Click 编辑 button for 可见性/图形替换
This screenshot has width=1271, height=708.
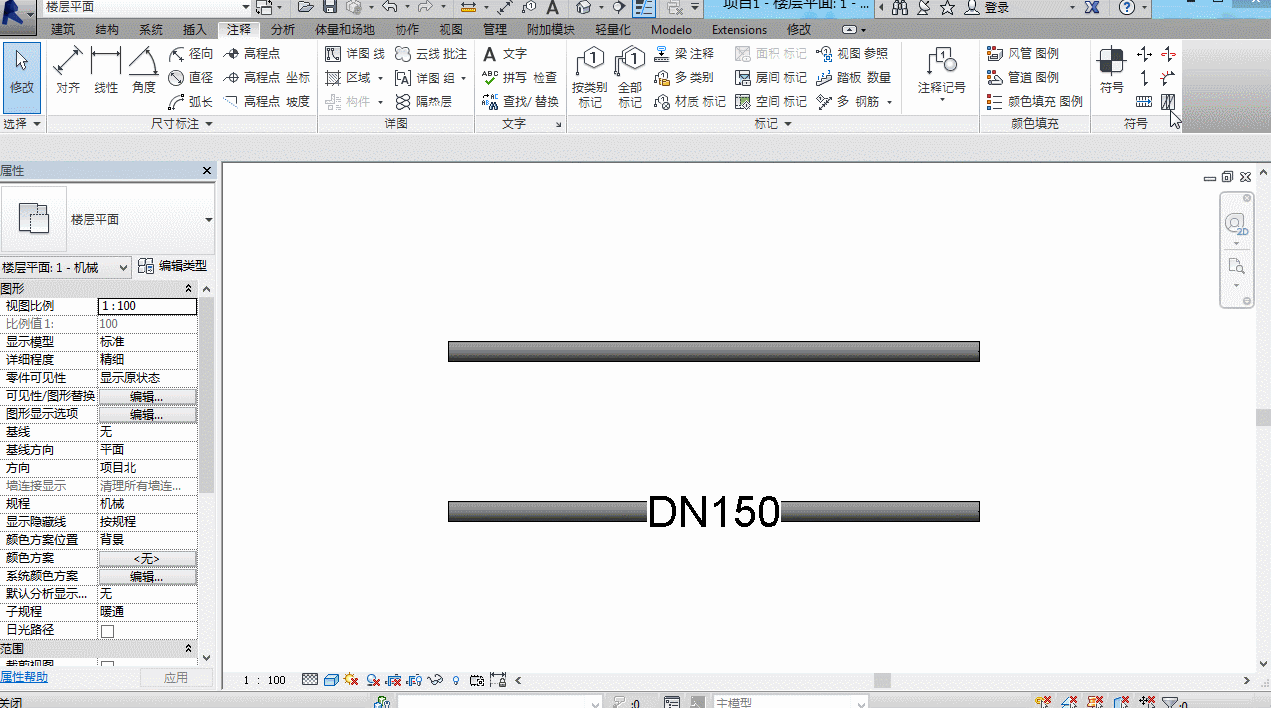147,396
